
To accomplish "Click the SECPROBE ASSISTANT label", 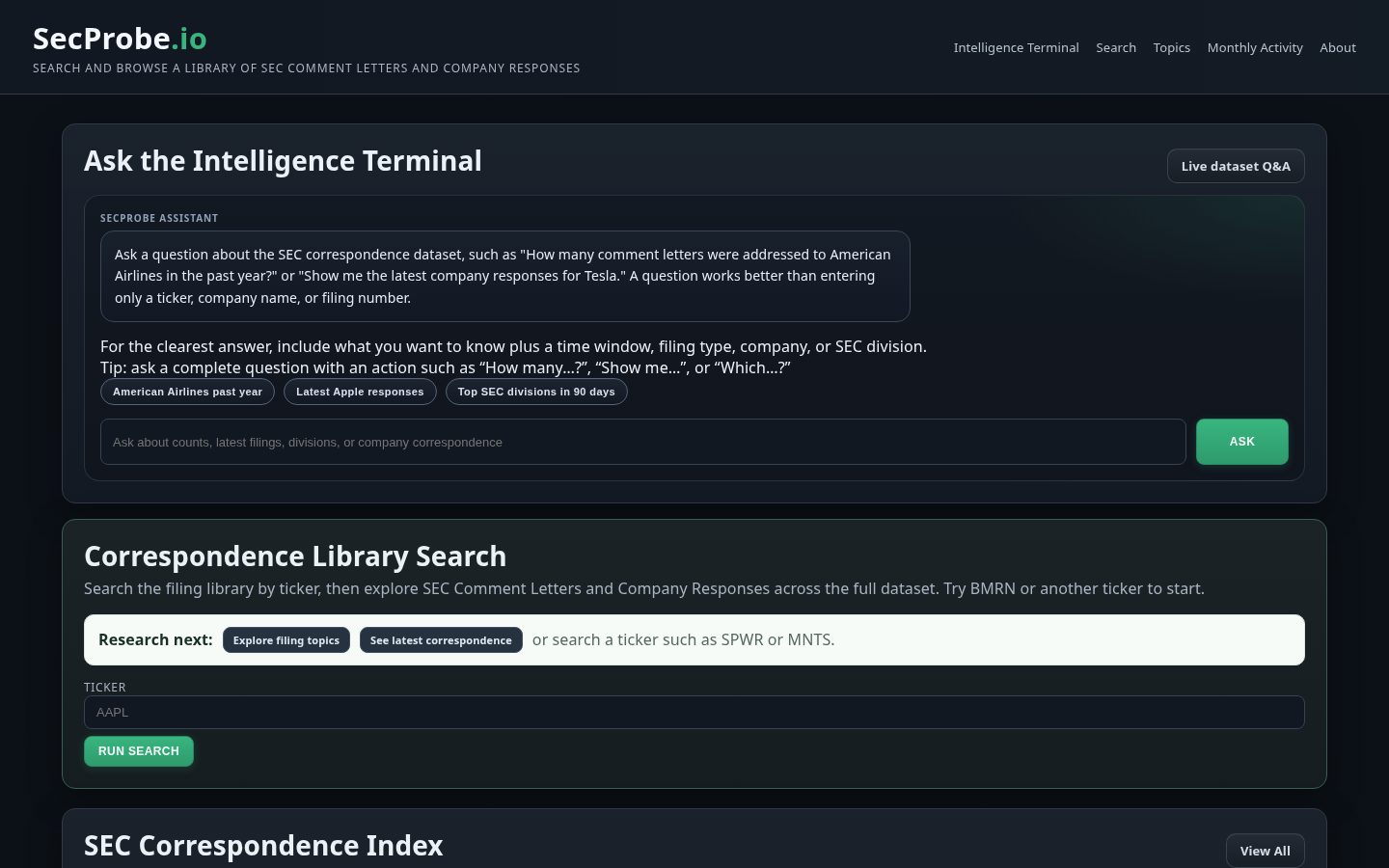I will [159, 218].
